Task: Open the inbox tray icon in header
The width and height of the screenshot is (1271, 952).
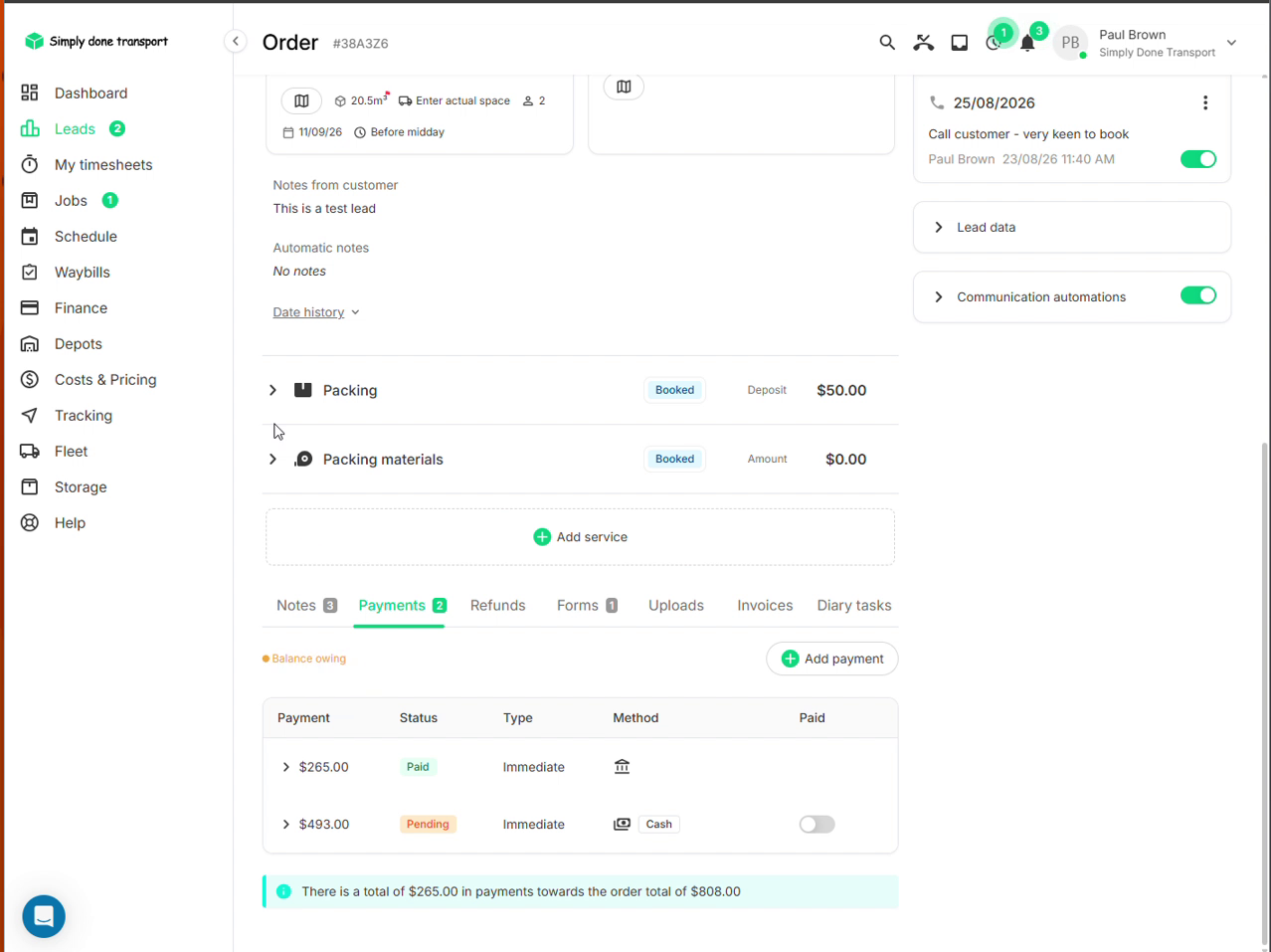Action: [x=960, y=43]
